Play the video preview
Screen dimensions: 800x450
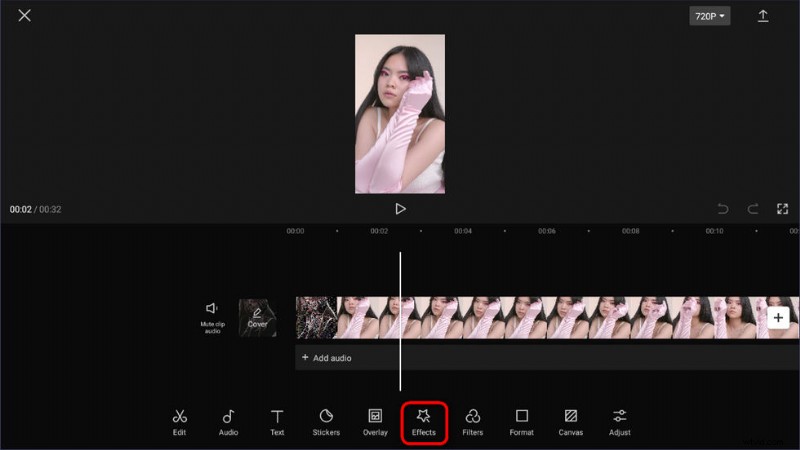[x=401, y=209]
